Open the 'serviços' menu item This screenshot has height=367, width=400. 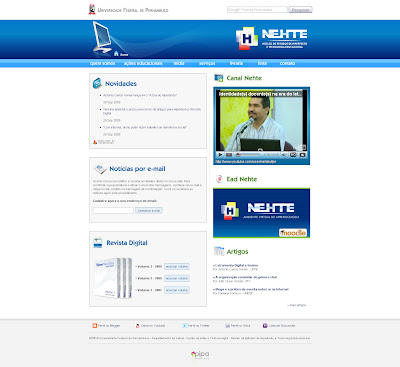[207, 63]
